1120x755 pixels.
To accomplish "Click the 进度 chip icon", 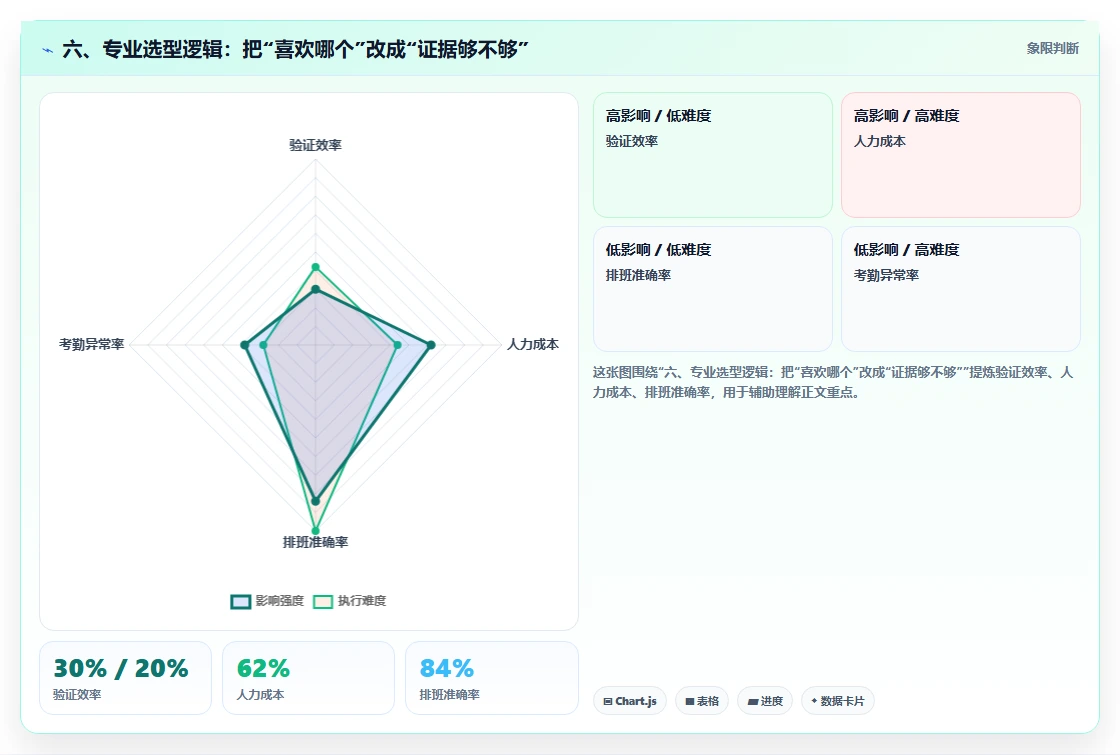I will 753,702.
